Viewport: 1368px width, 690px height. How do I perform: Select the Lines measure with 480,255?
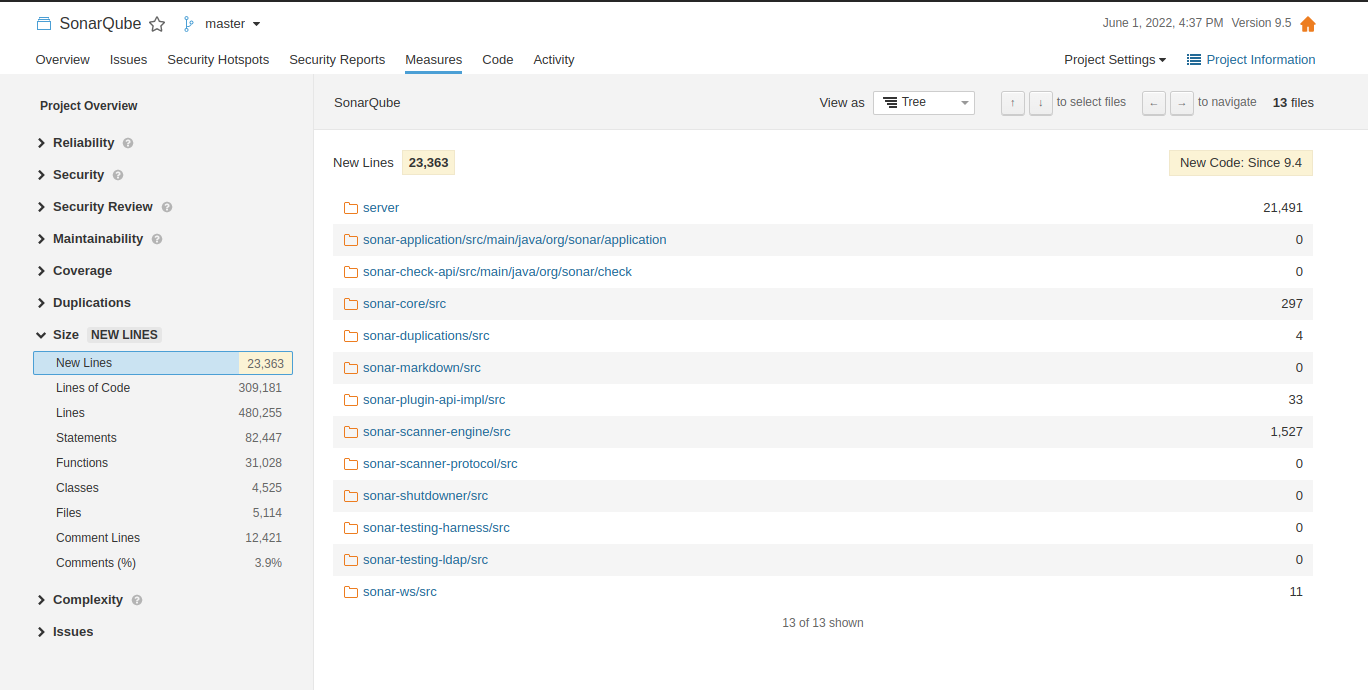163,413
